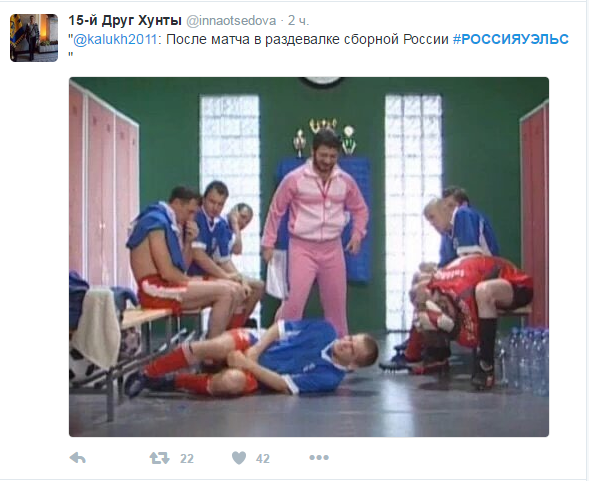Image resolution: width=589 pixels, height=481 pixels.
Task: Open the @kalukh2011 mention
Action: 115,39
